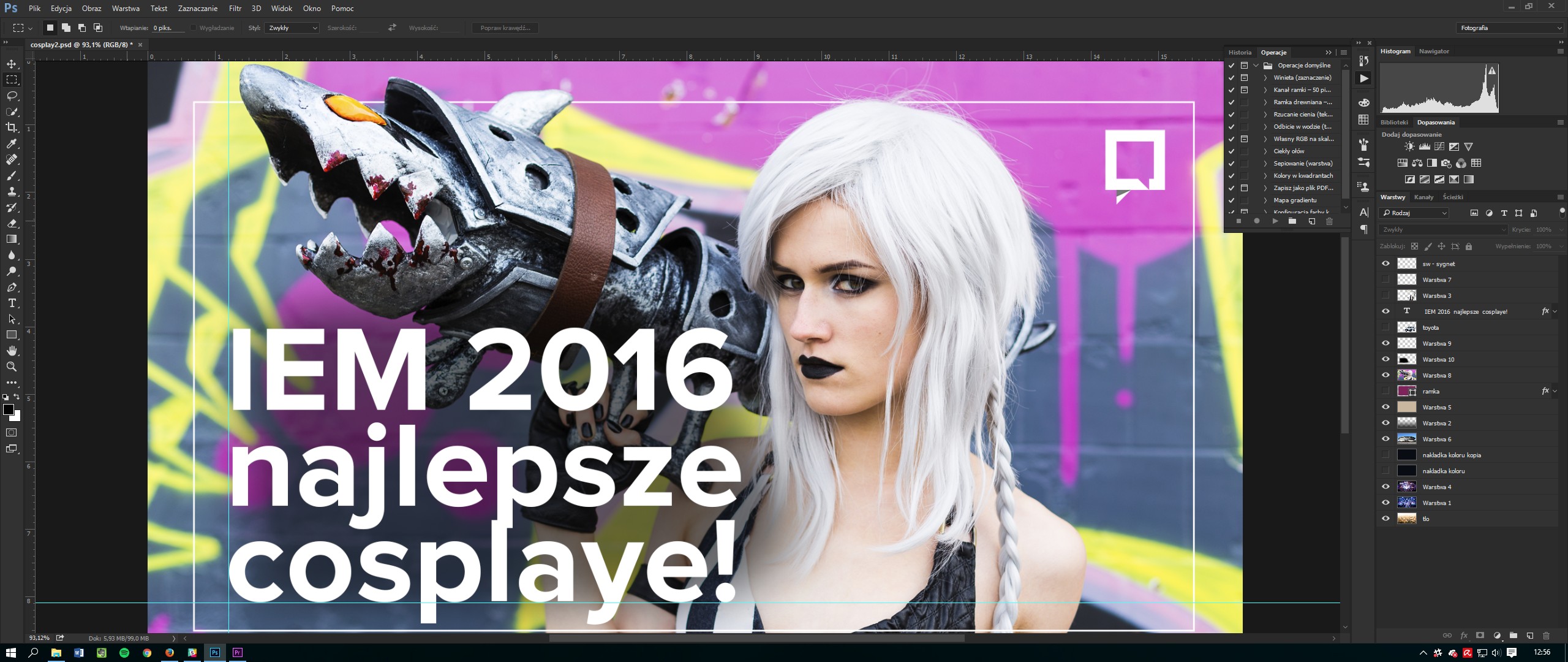The image size is (1568, 662).
Task: Open Photoshop from the Windows taskbar
Action: (215, 653)
